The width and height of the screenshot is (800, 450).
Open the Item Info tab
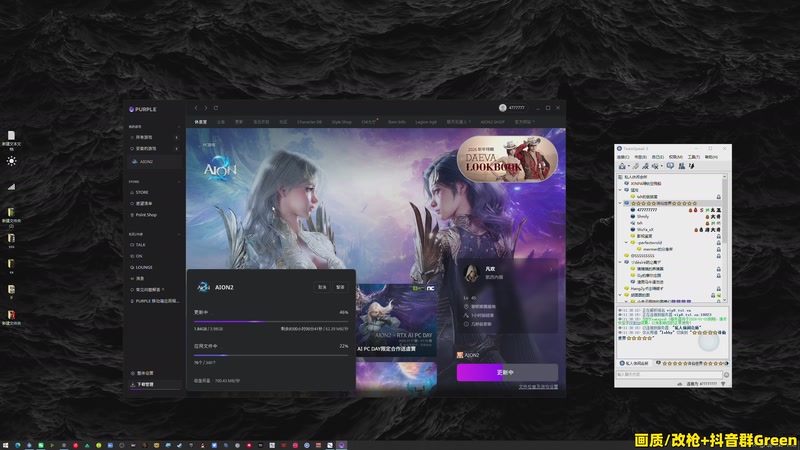[396, 122]
